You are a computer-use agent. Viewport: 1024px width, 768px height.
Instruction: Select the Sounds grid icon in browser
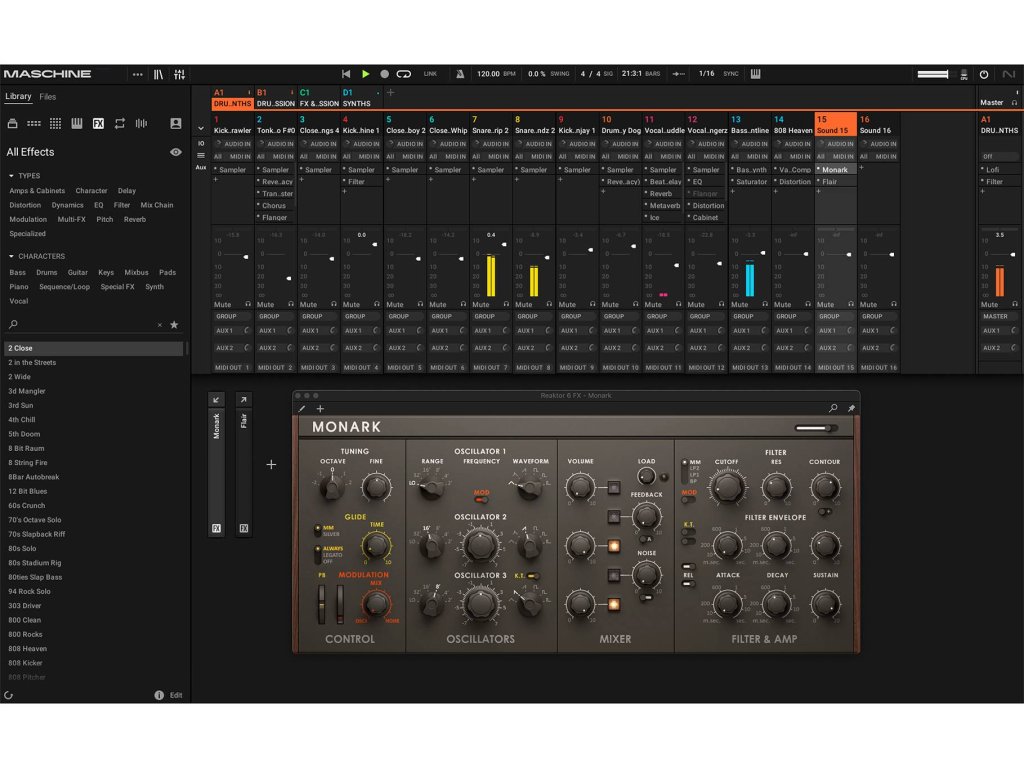[x=56, y=123]
